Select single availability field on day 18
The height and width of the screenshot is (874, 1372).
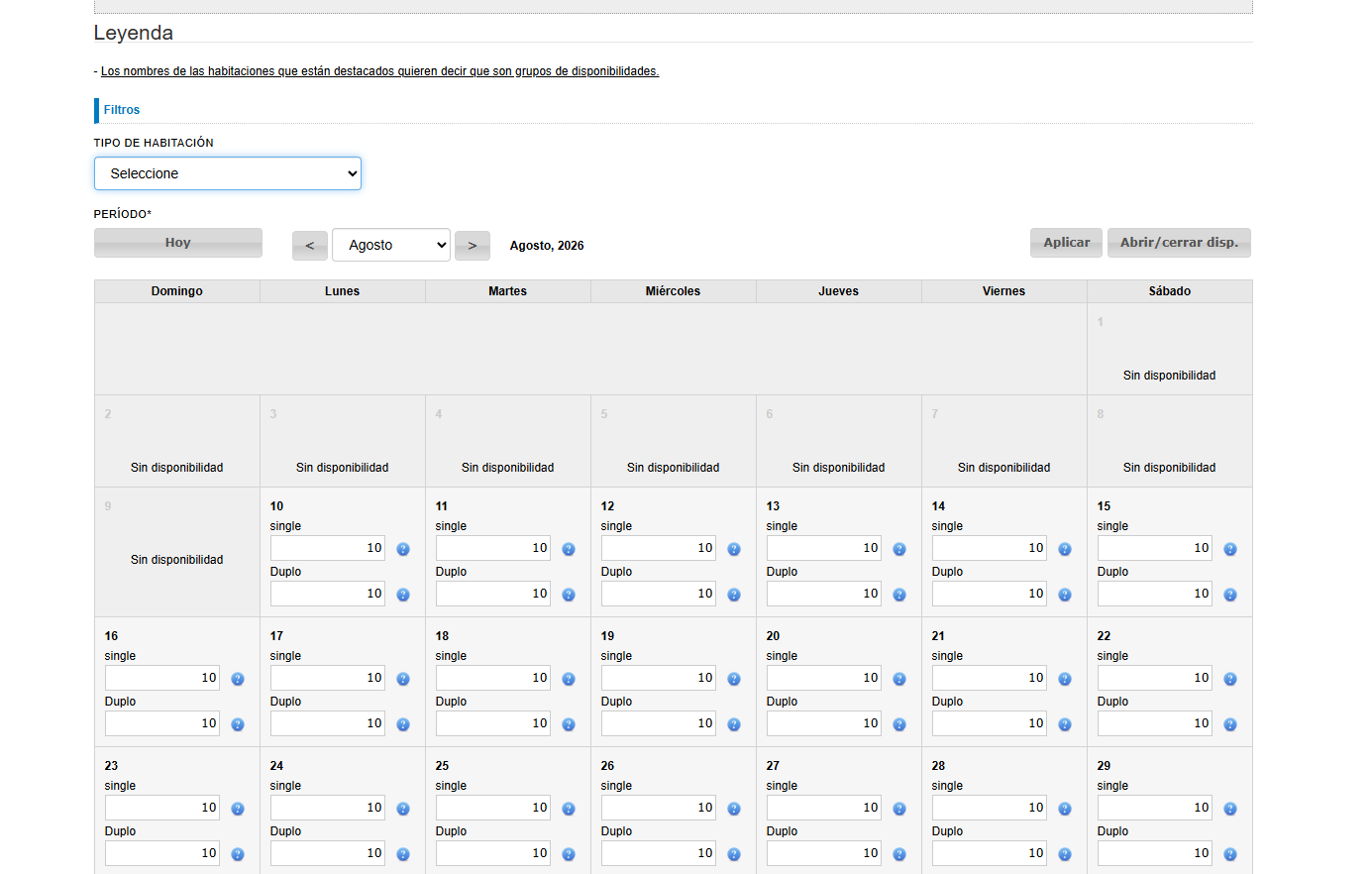point(493,678)
